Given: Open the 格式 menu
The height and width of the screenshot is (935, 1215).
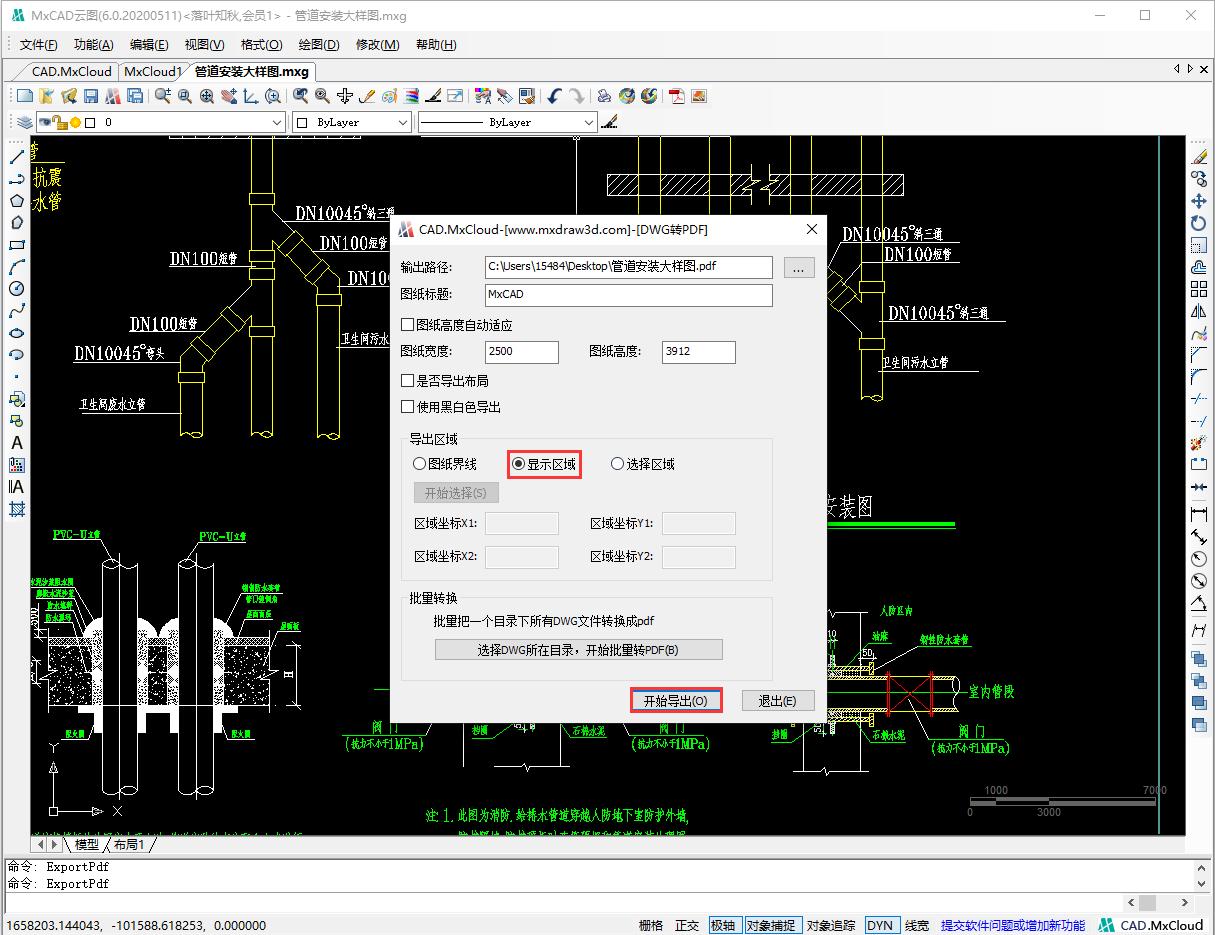Looking at the screenshot, I should pyautogui.click(x=260, y=45).
